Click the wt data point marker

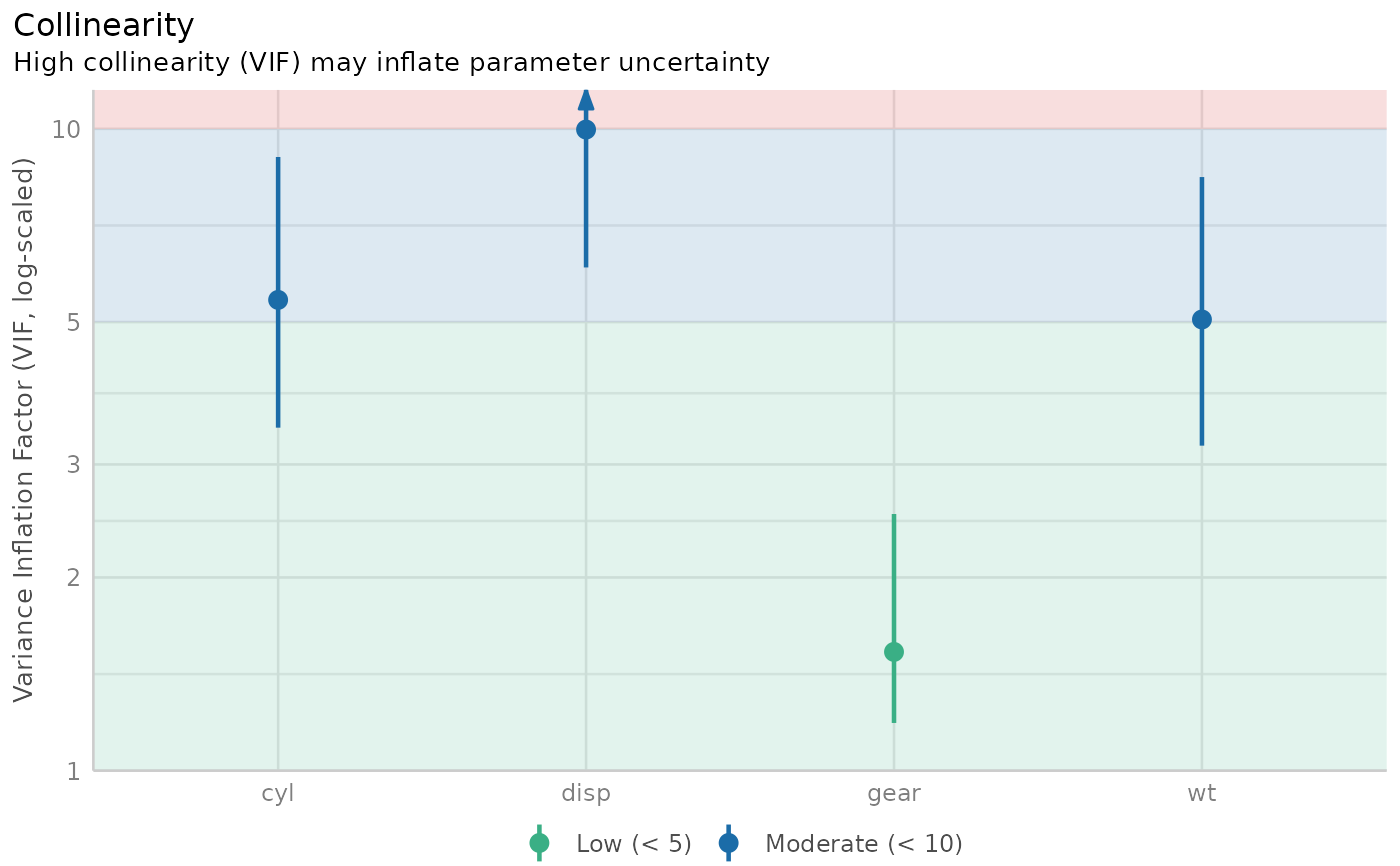[1202, 320]
